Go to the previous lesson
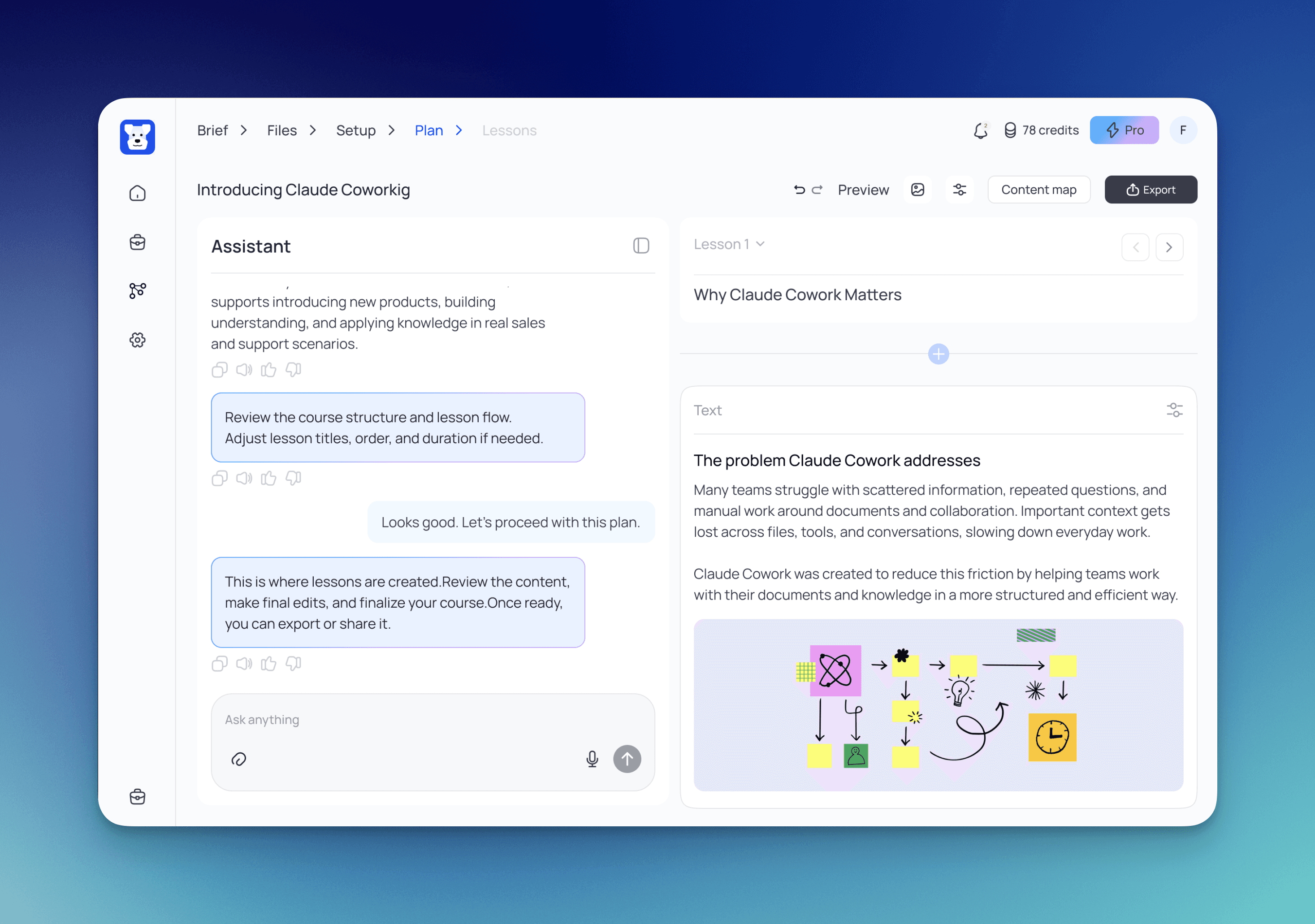The height and width of the screenshot is (924, 1315). [x=1135, y=247]
